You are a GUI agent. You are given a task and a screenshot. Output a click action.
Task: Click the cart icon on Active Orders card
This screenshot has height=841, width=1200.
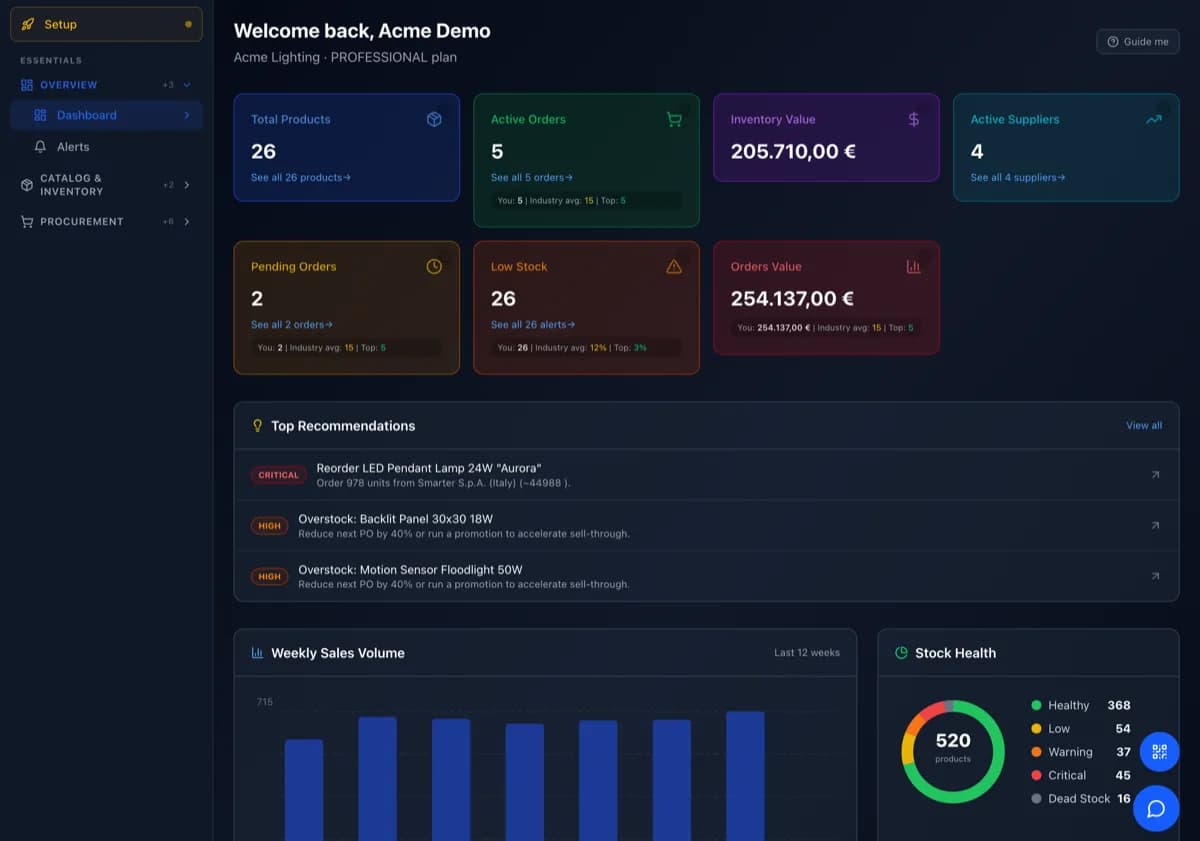pos(674,119)
